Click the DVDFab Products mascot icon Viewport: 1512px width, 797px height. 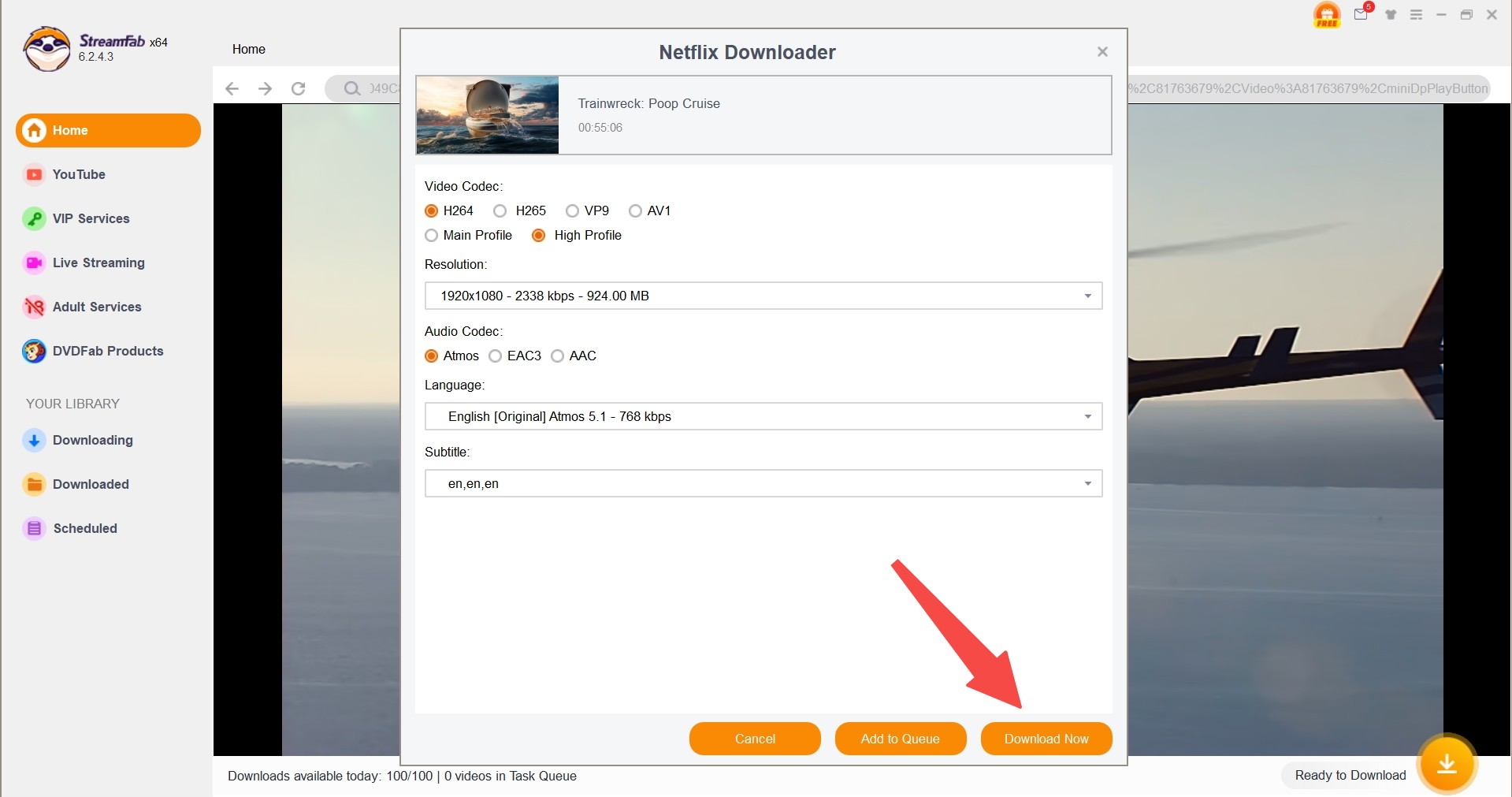34,351
